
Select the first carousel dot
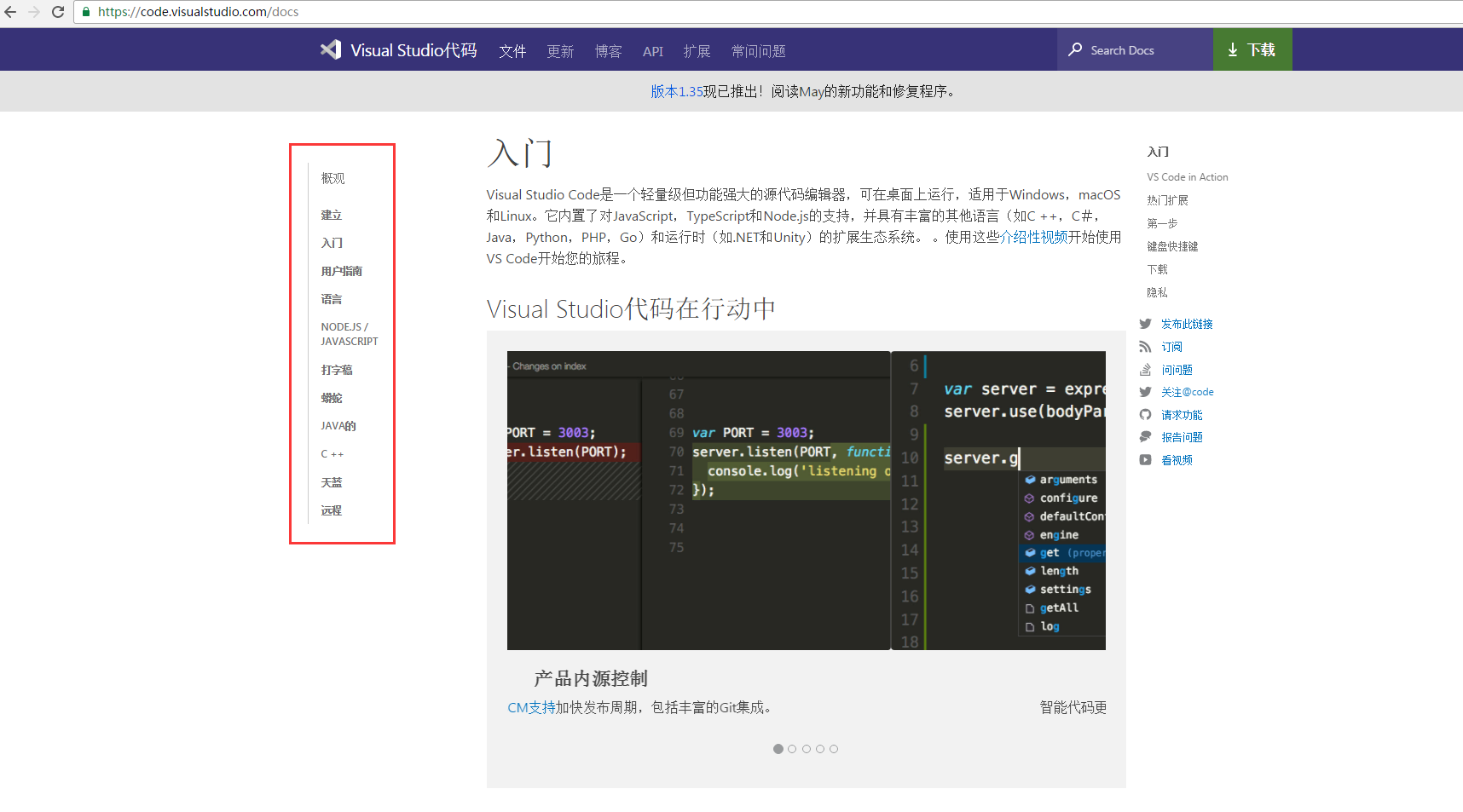[778, 749]
